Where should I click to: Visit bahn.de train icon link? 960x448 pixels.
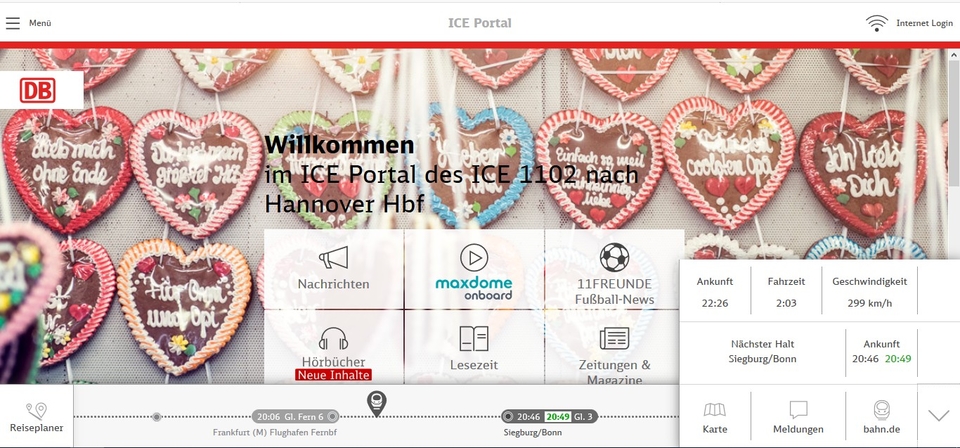[881, 417]
